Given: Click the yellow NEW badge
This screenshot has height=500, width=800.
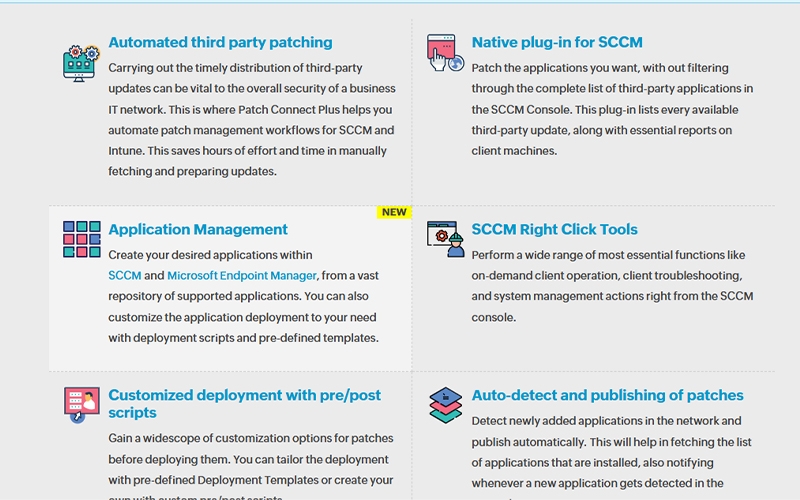Looking at the screenshot, I should (x=394, y=212).
